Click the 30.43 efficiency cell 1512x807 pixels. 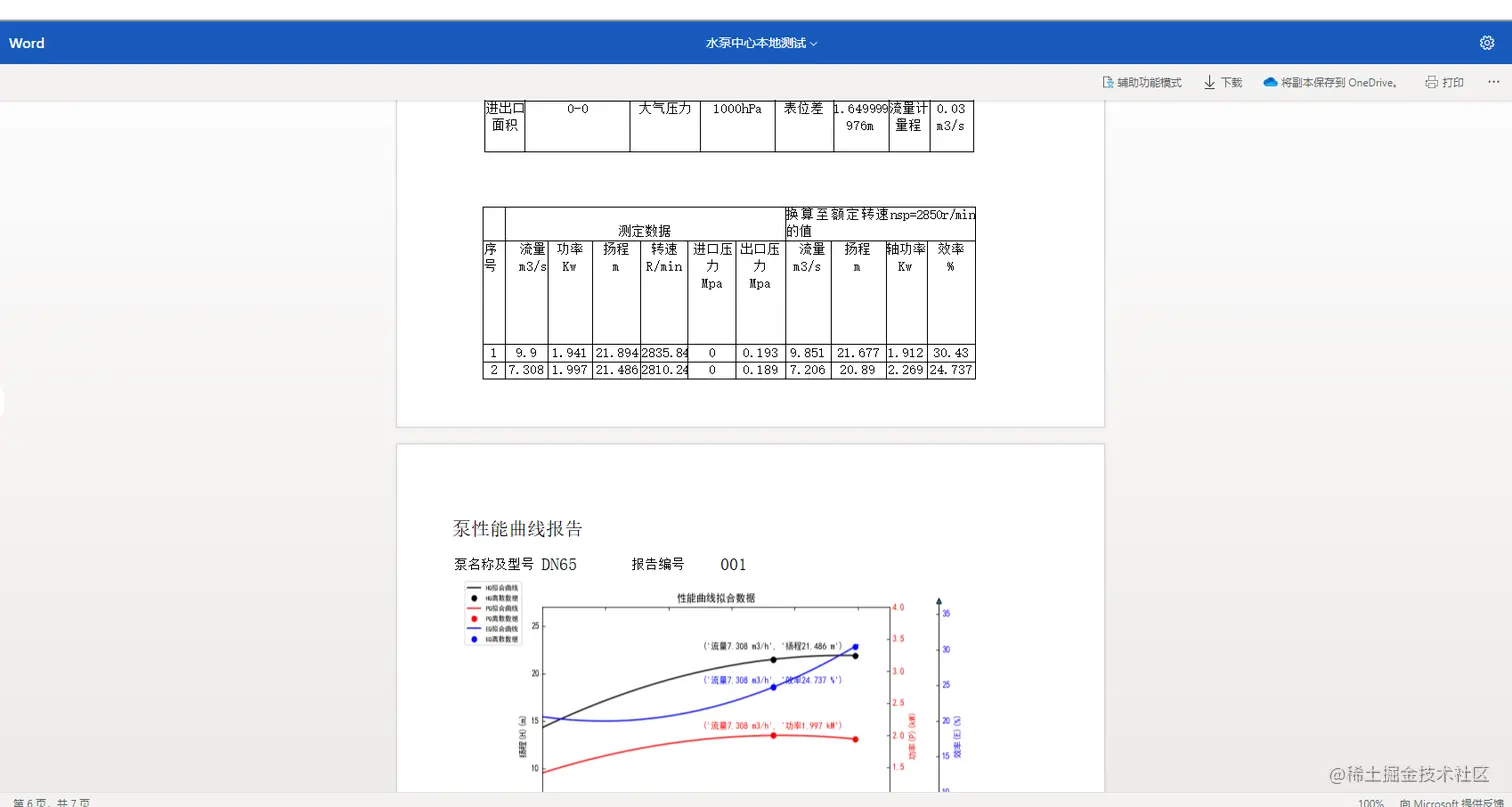pyautogui.click(x=951, y=353)
